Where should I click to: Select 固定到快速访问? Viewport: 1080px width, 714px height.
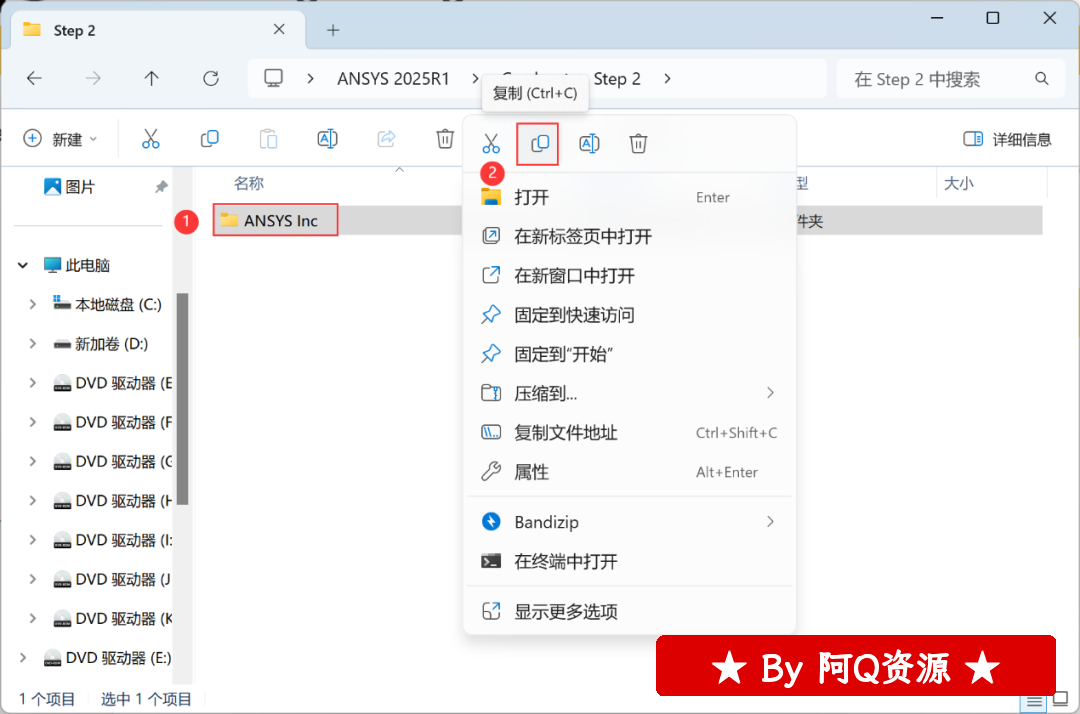point(630,315)
